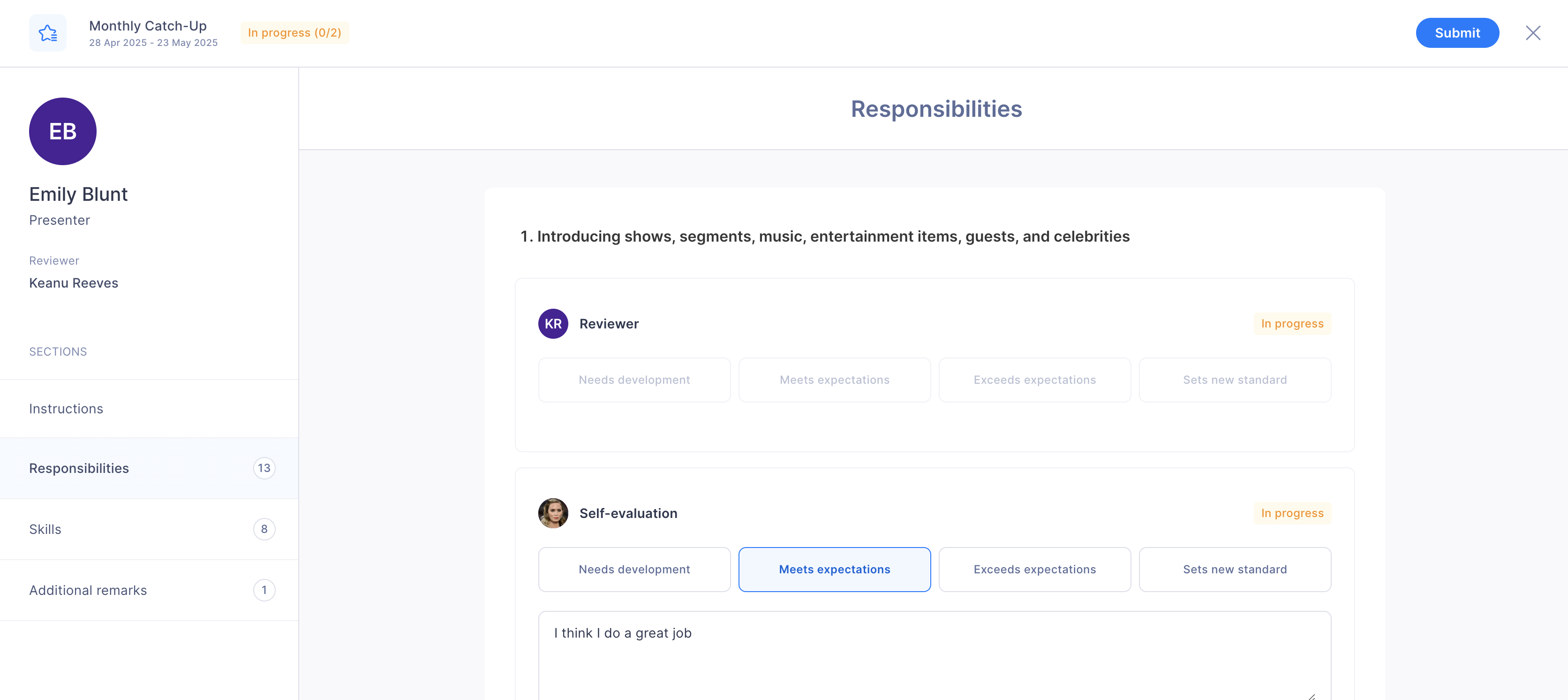The height and width of the screenshot is (700, 1568).
Task: Choose Self-evaluation Exceeds expectations option
Action: (1035, 569)
